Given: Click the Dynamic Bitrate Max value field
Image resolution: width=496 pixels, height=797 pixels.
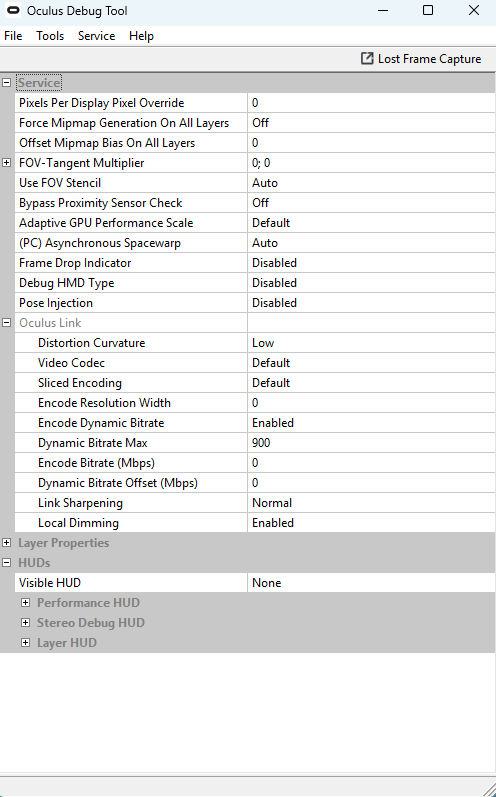Looking at the screenshot, I should click(x=371, y=443).
